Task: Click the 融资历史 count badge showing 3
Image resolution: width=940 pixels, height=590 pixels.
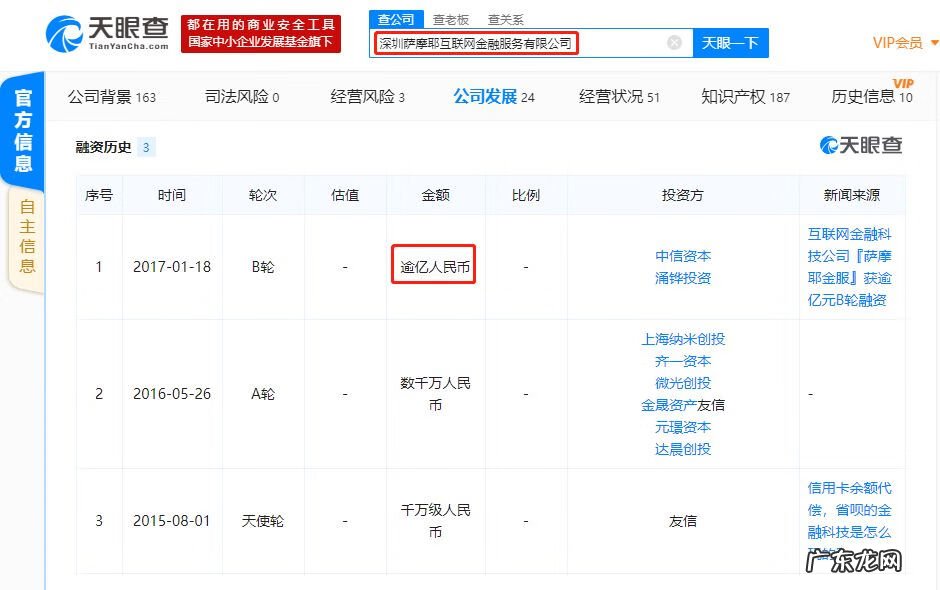Action: point(148,145)
